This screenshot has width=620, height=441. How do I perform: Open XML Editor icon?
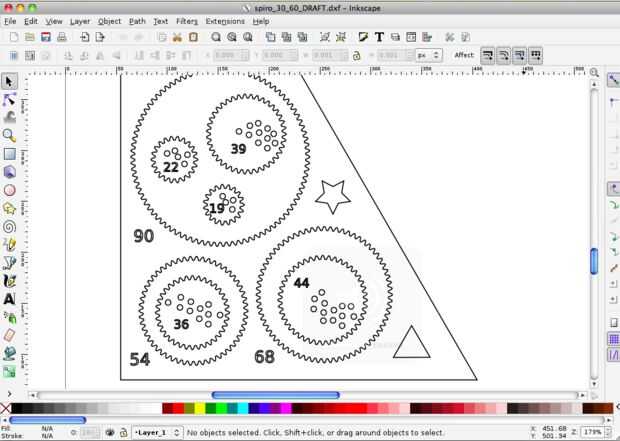pyautogui.click(x=411, y=37)
